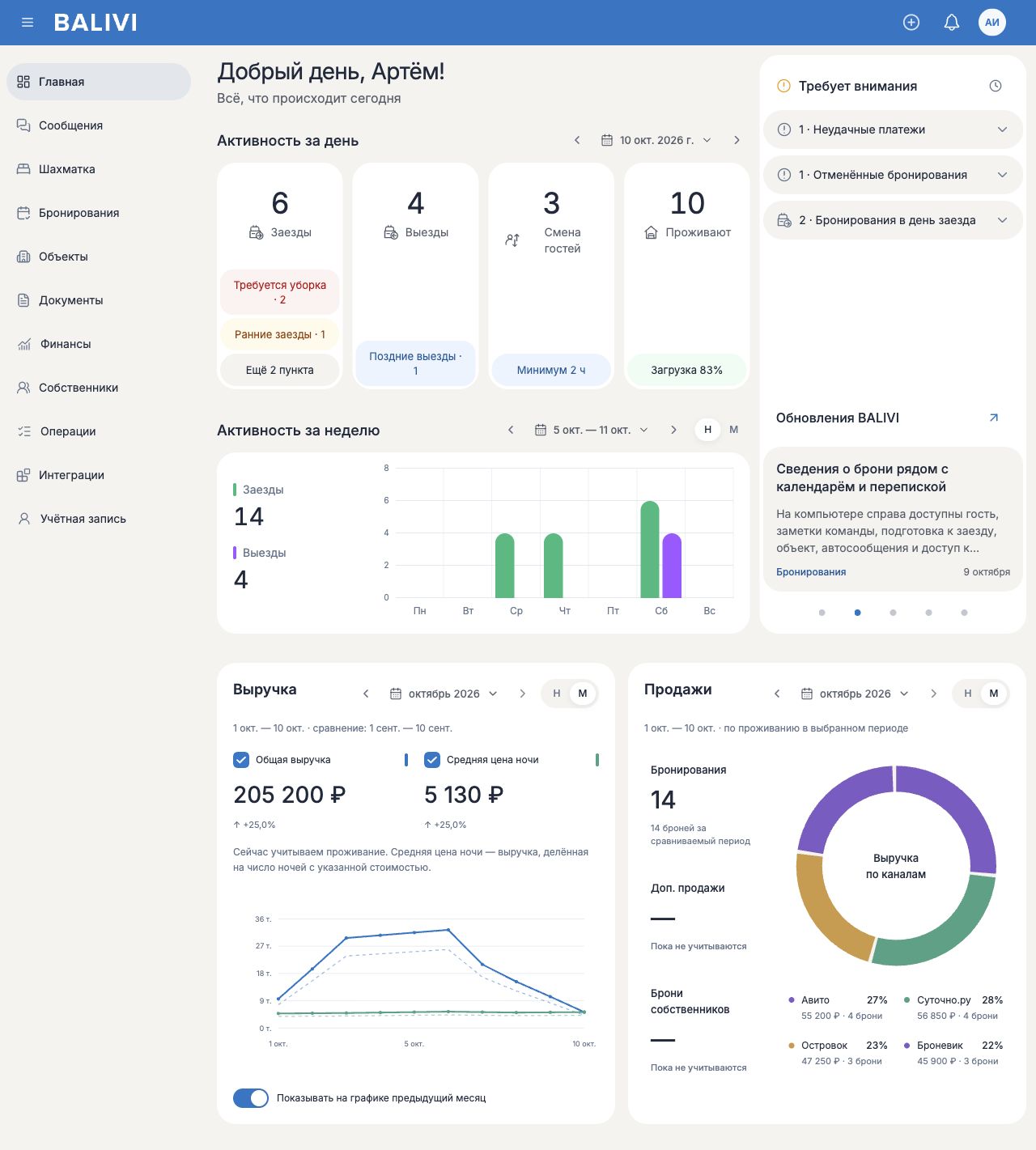Screen dimensions: 1036x1150
Task: Click the clock history icon in Требует внимания
Action: [996, 86]
